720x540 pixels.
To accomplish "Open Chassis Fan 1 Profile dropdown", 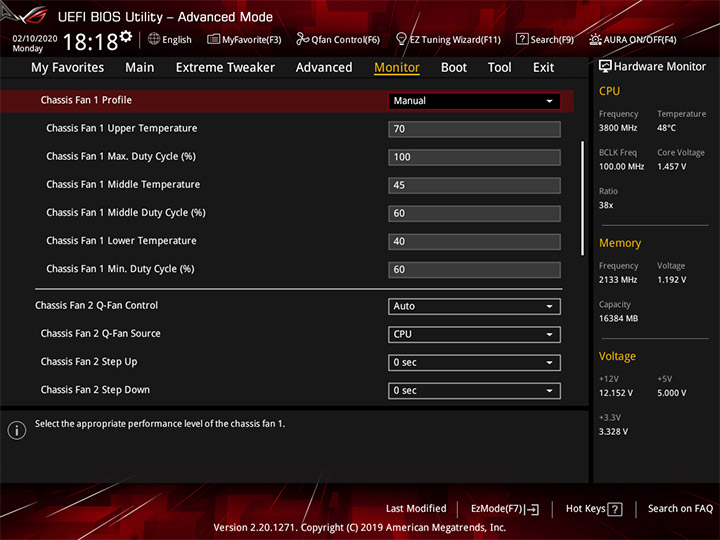I will pyautogui.click(x=474, y=101).
